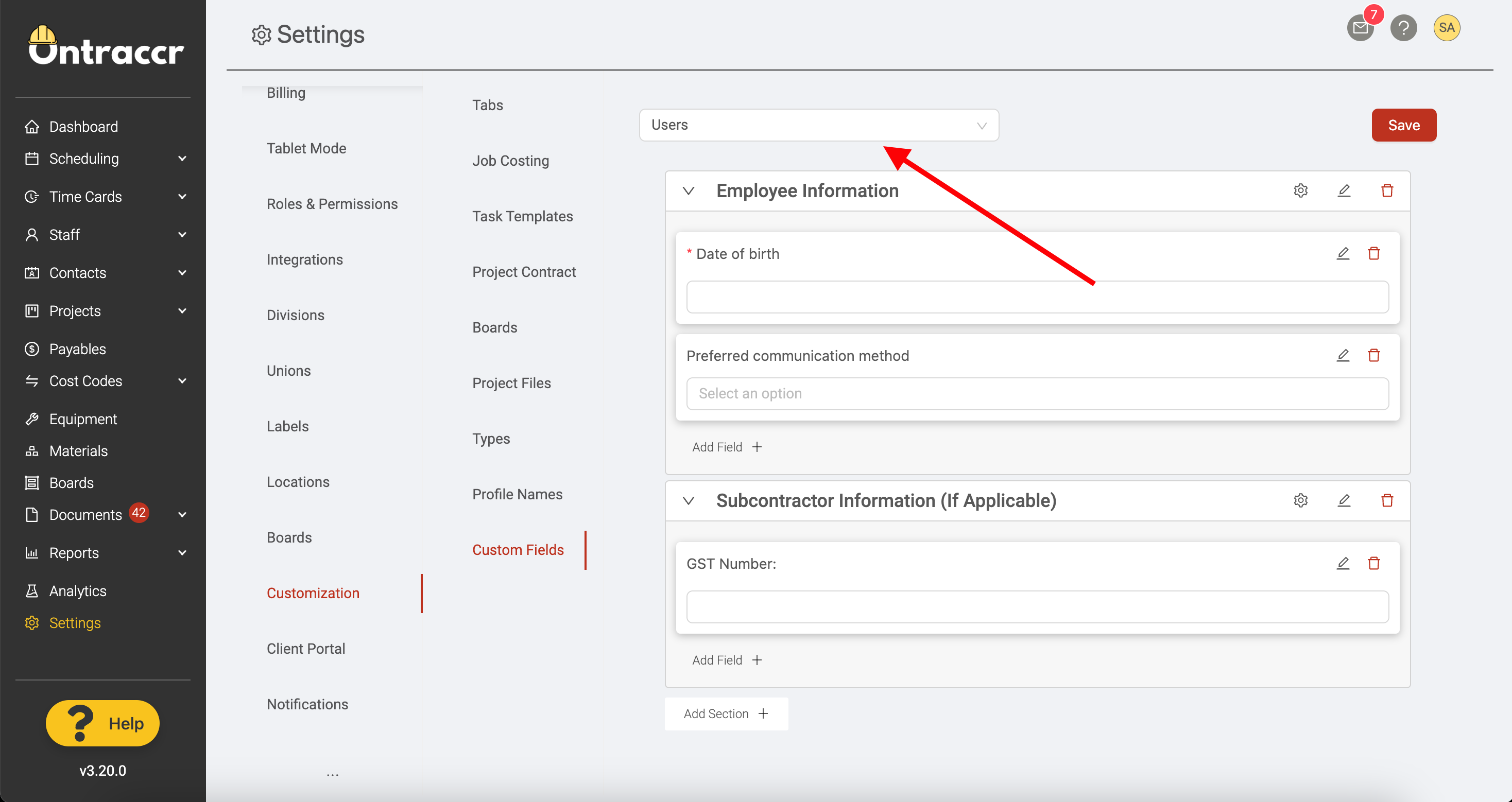1512x802 pixels.
Task: Click the yellow Help button
Action: (x=102, y=723)
